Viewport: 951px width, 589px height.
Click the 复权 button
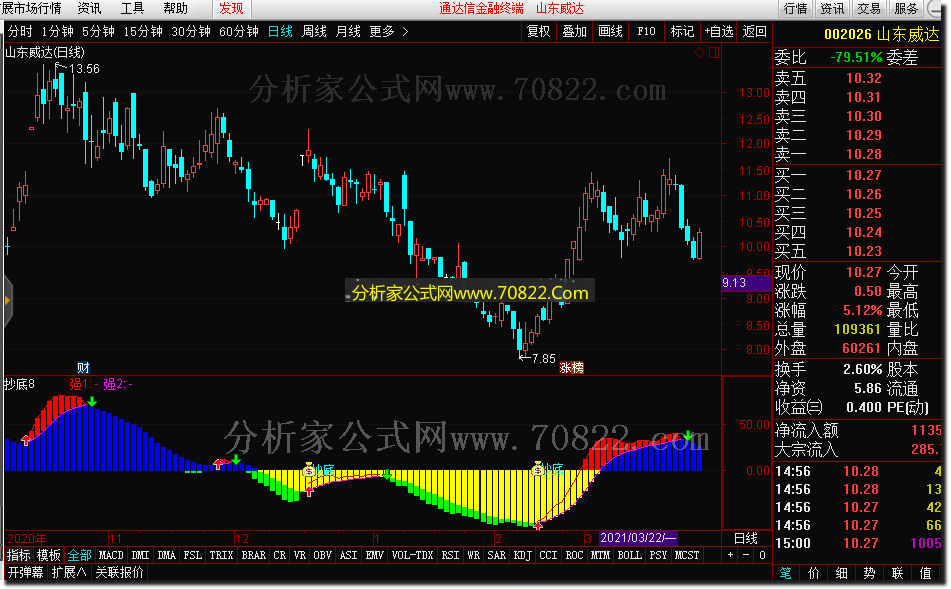[538, 32]
